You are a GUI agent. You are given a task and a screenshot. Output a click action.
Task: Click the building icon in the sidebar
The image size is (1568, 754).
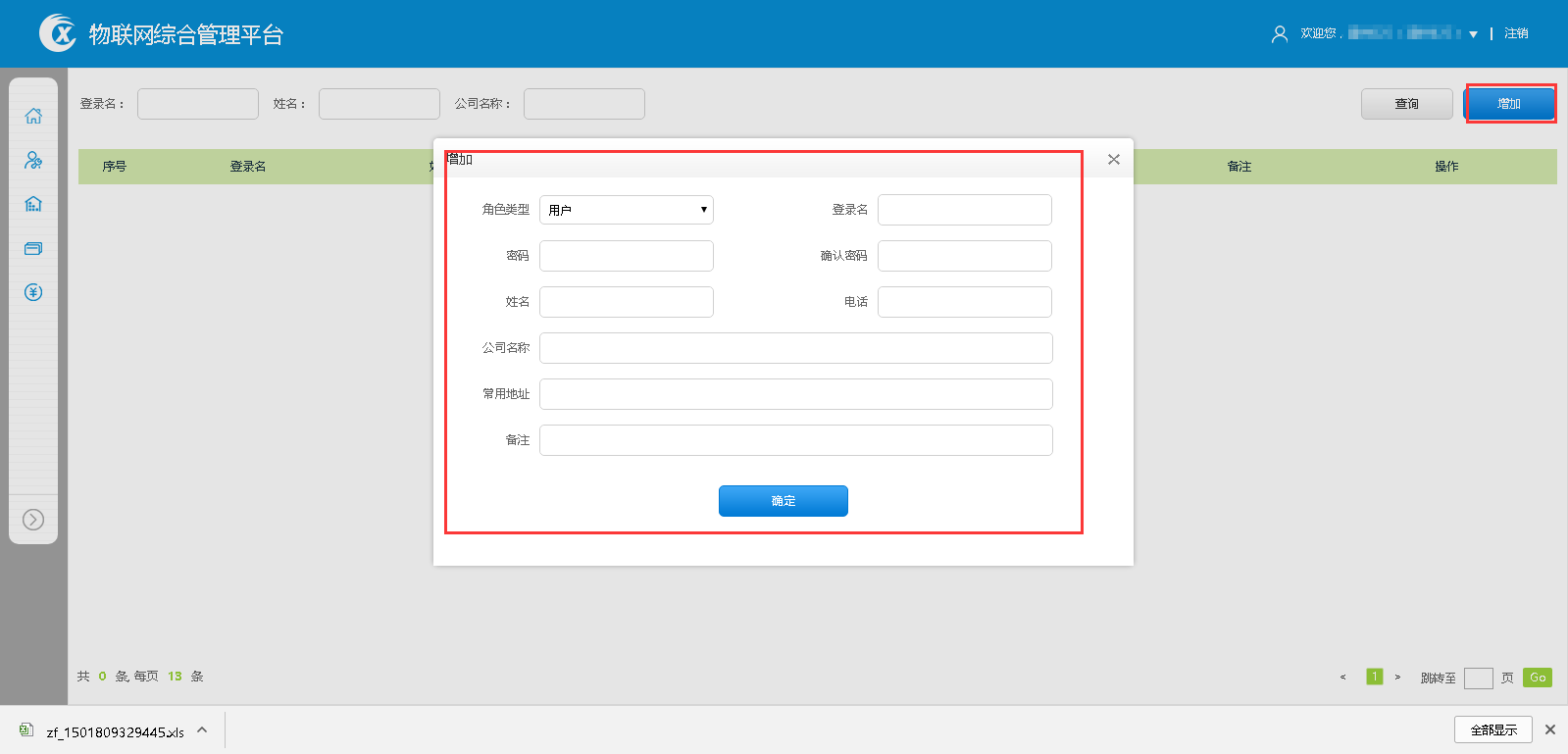[33, 204]
